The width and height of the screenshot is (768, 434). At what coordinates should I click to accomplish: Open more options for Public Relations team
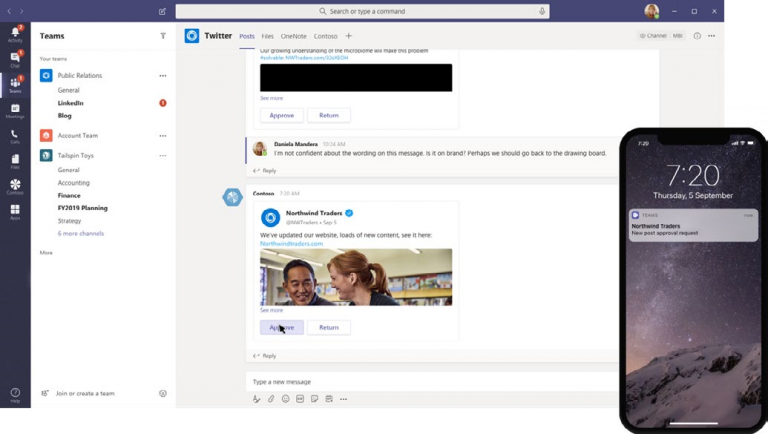(163, 76)
